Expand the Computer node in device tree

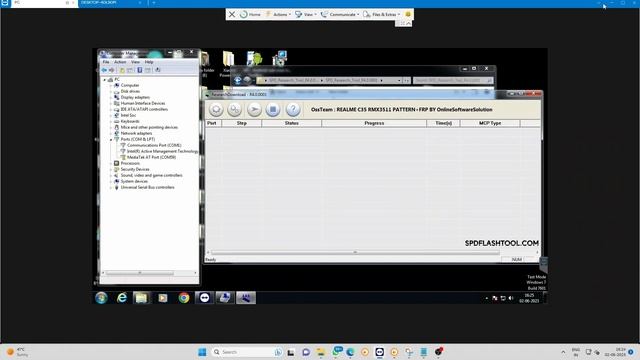point(111,85)
